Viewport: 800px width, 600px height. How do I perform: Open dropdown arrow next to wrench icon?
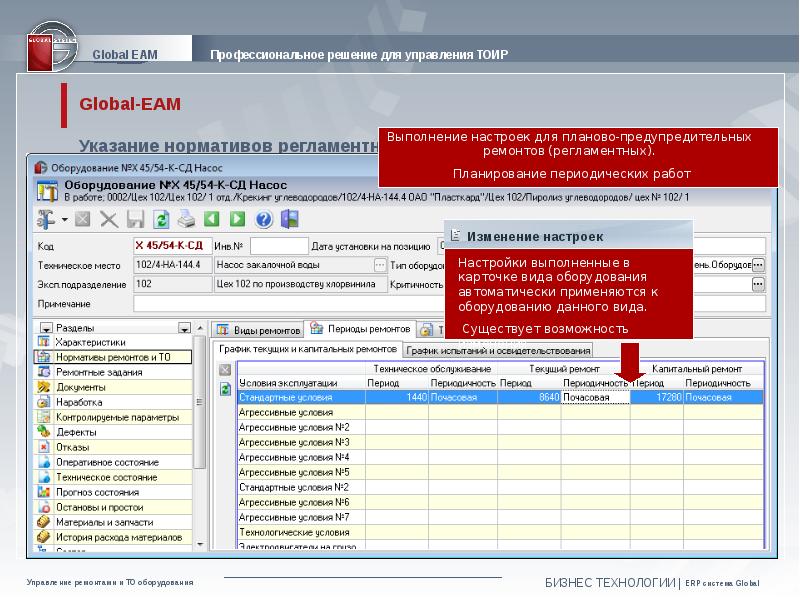(64, 220)
